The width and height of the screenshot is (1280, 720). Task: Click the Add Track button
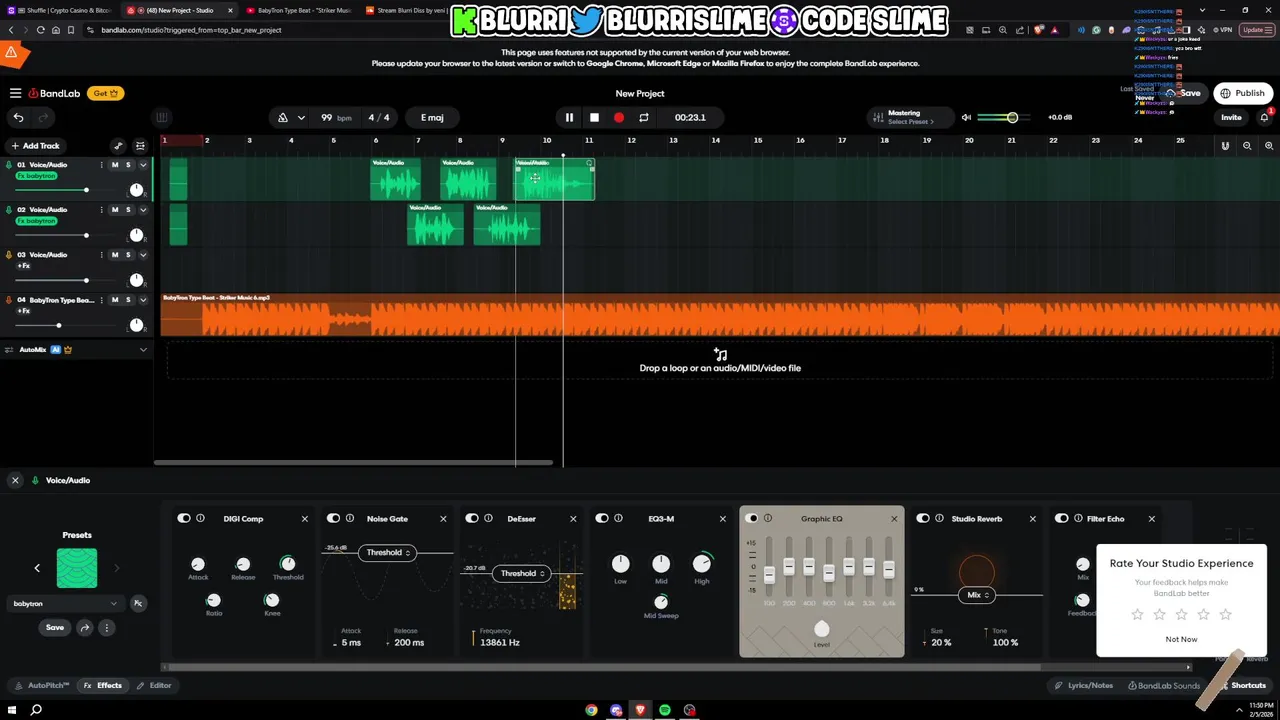[34, 146]
